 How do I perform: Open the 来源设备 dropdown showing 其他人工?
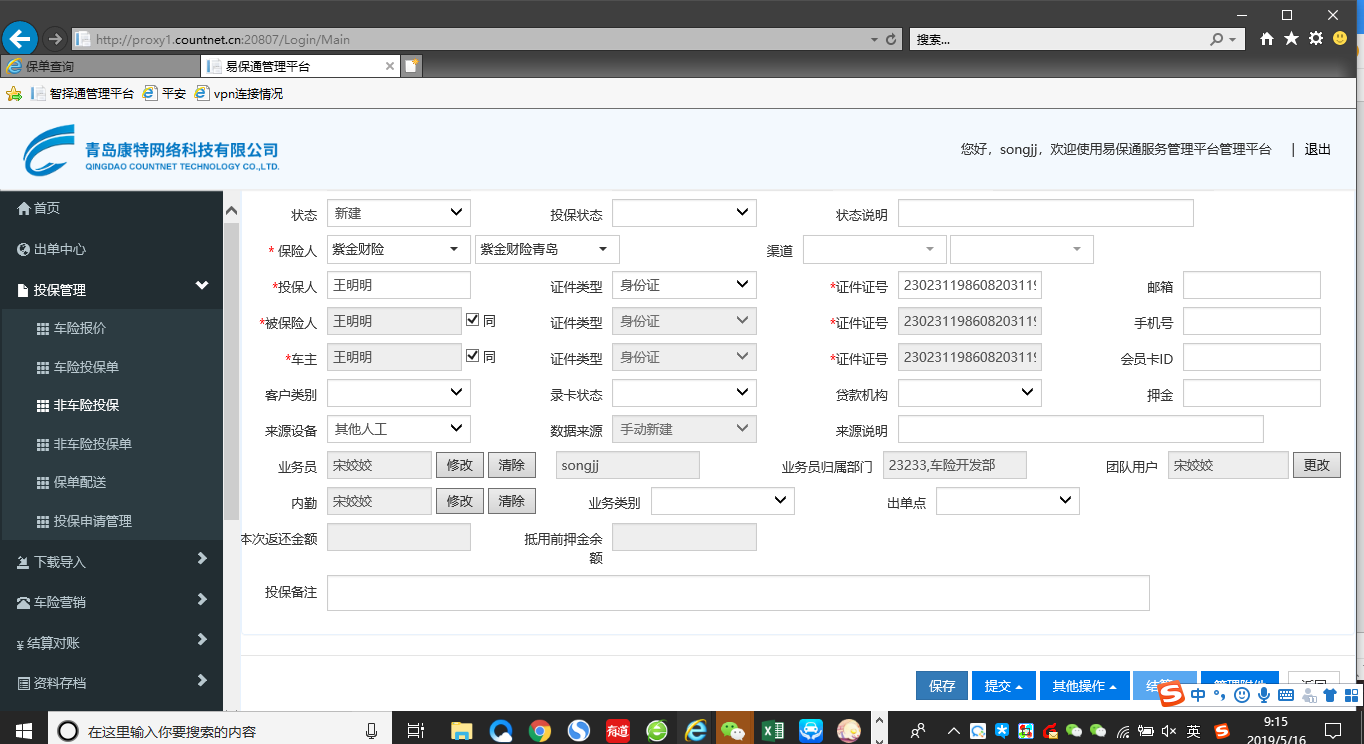pos(398,429)
